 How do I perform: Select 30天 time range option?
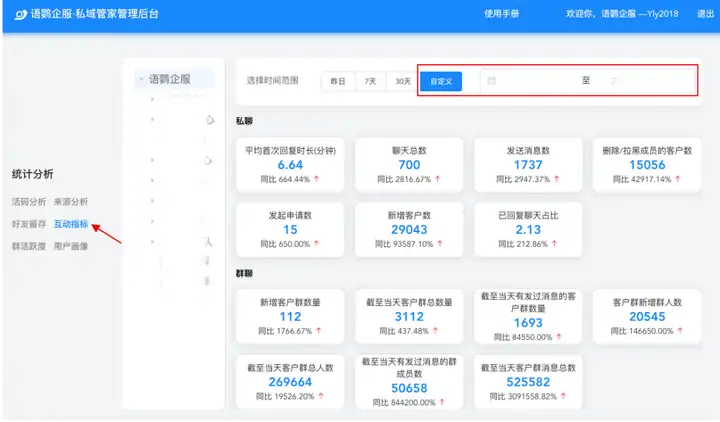[402, 81]
